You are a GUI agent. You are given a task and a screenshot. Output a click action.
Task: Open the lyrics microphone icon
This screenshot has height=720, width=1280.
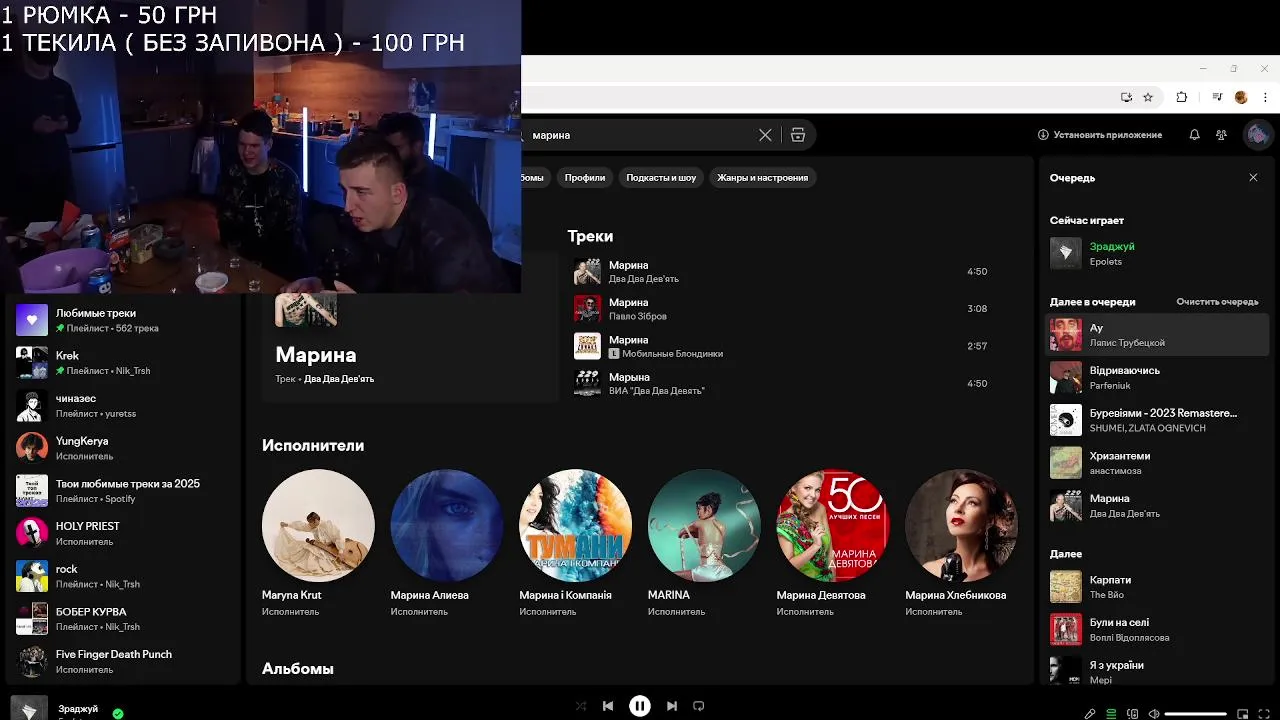tap(1090, 714)
